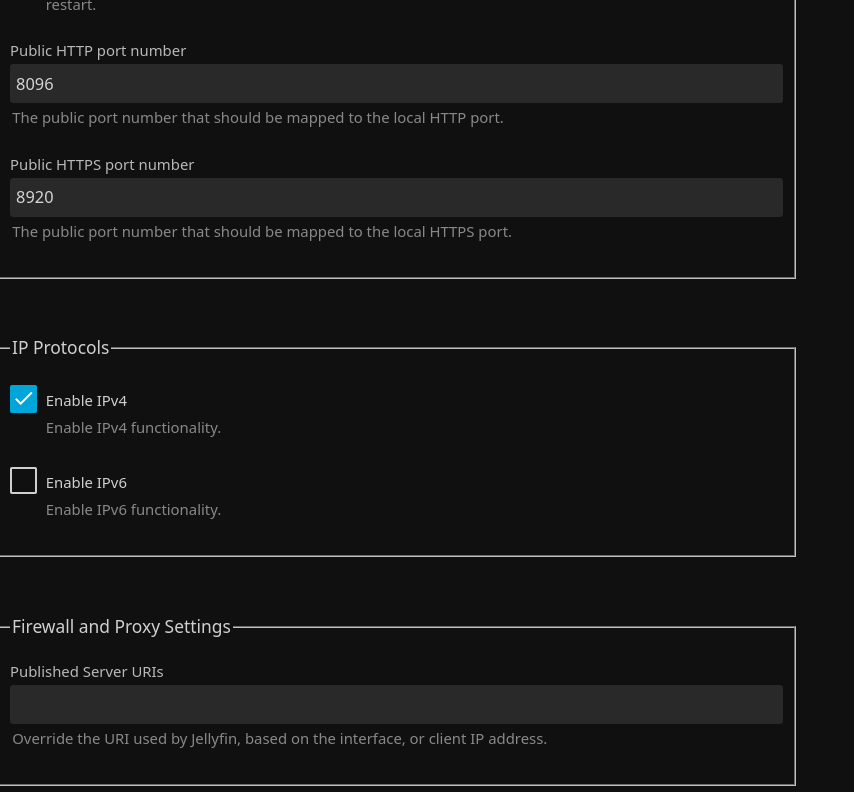Click the "Public HTTP port number" label

tap(98, 51)
